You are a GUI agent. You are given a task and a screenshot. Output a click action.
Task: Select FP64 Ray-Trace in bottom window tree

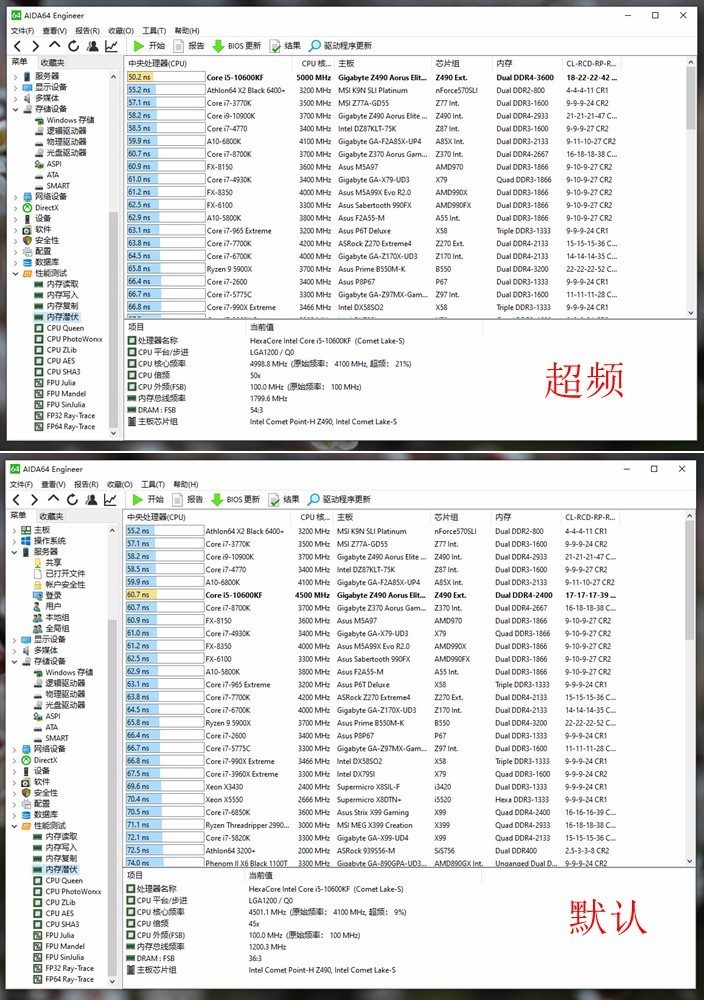[69, 979]
